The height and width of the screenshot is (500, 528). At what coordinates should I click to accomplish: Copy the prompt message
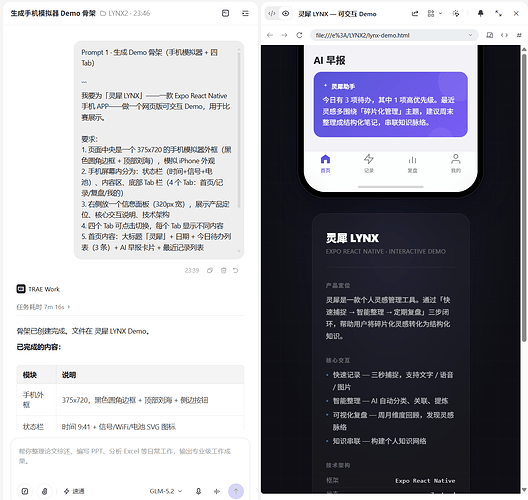(x=210, y=270)
